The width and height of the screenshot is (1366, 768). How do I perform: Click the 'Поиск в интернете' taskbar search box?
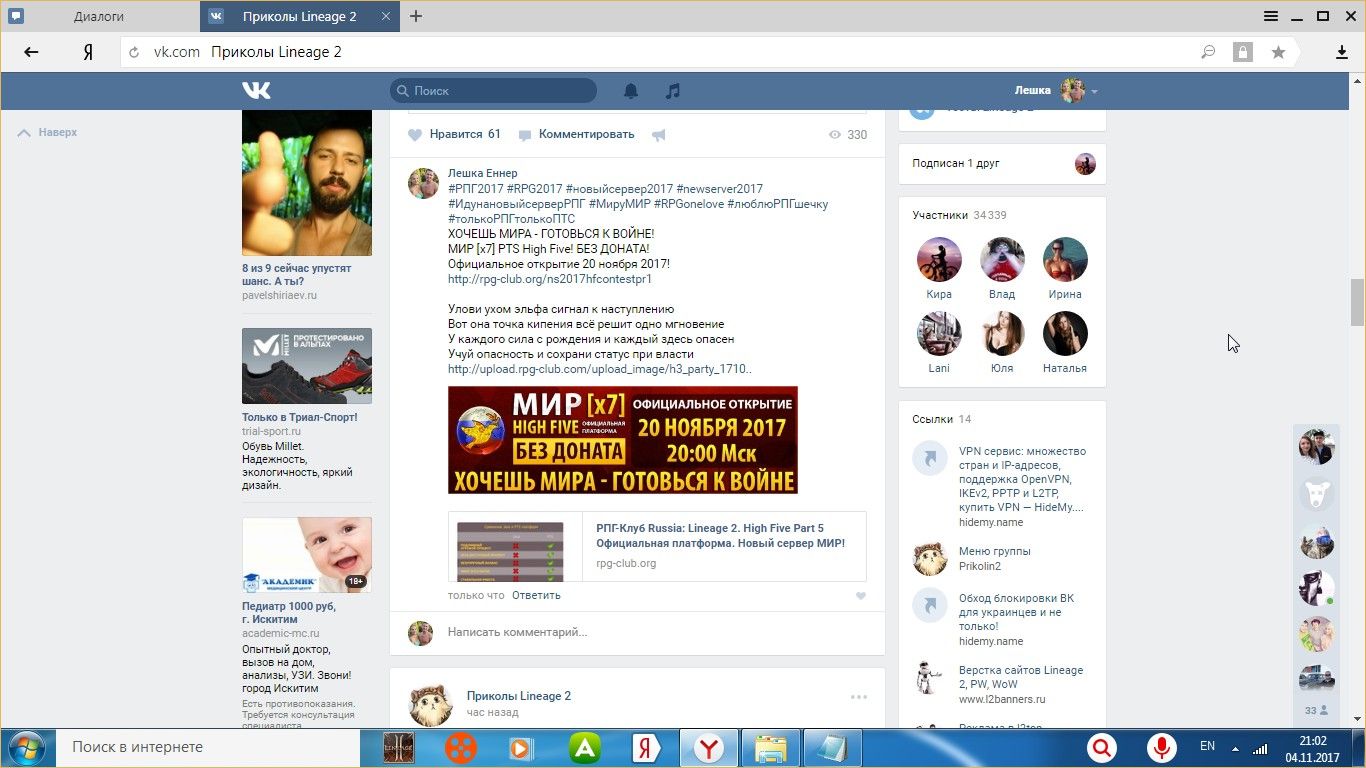click(210, 747)
